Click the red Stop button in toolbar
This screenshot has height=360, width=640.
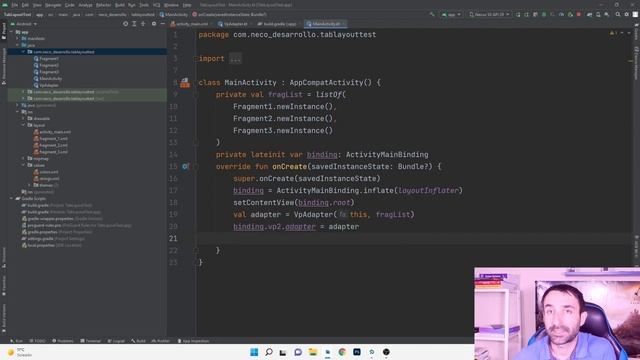(x=578, y=14)
